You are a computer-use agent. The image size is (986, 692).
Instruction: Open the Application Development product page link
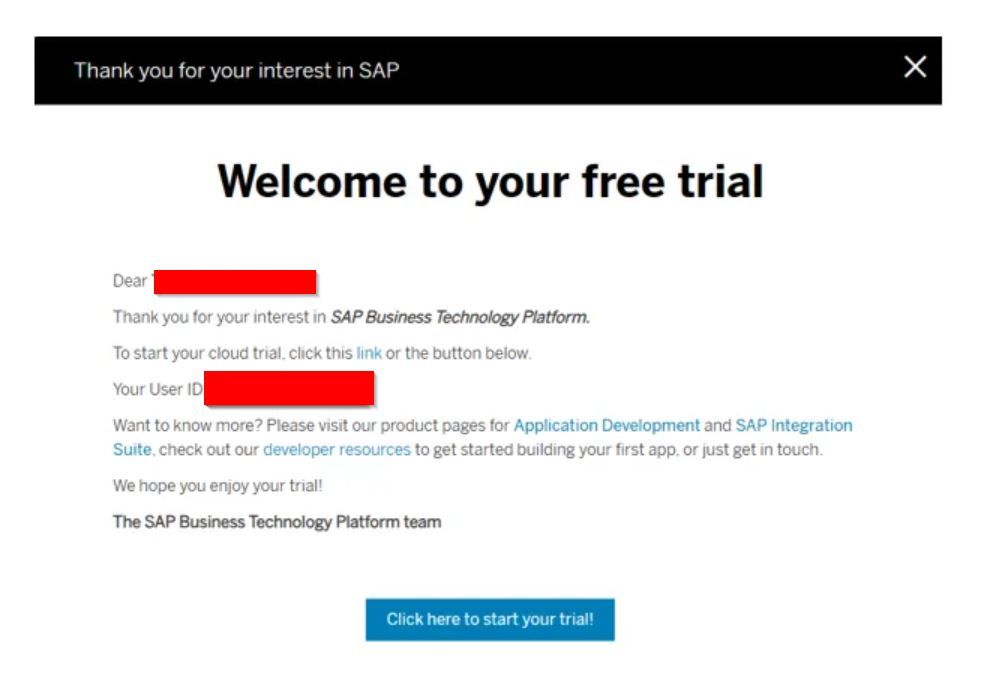click(606, 425)
